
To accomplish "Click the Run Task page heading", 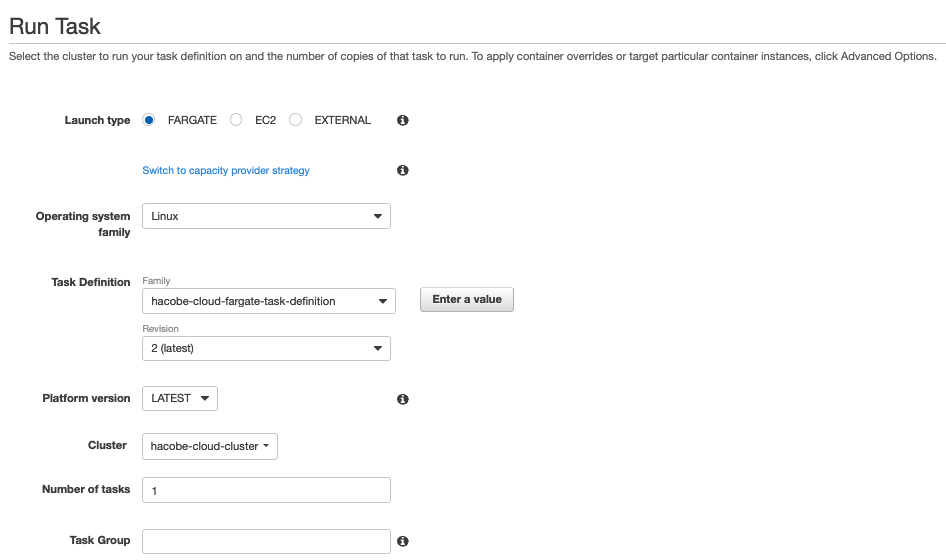I will [x=55, y=26].
